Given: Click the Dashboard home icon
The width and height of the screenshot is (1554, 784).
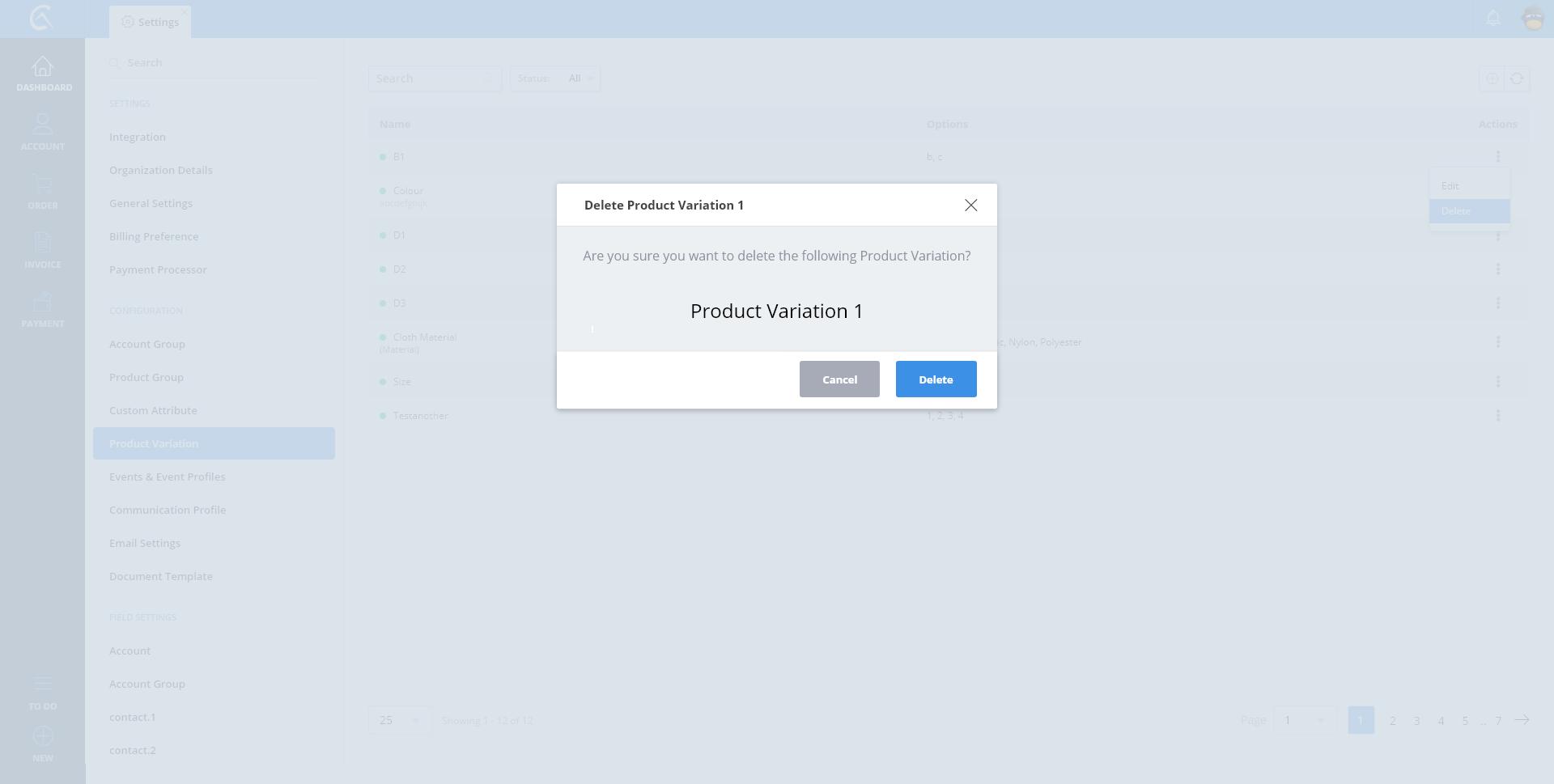Looking at the screenshot, I should pyautogui.click(x=43, y=67).
